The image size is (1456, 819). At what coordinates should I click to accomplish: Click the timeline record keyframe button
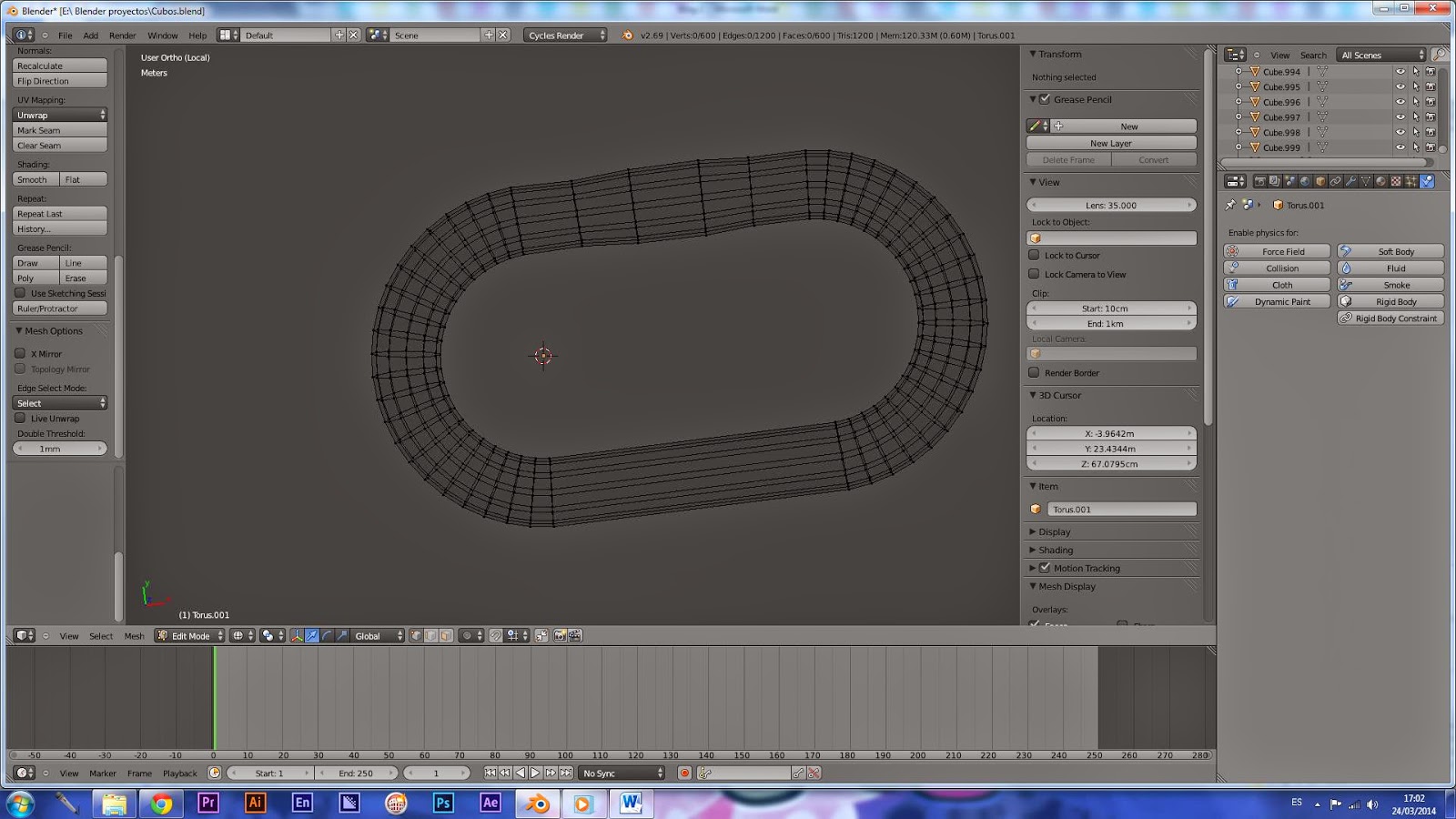click(684, 773)
